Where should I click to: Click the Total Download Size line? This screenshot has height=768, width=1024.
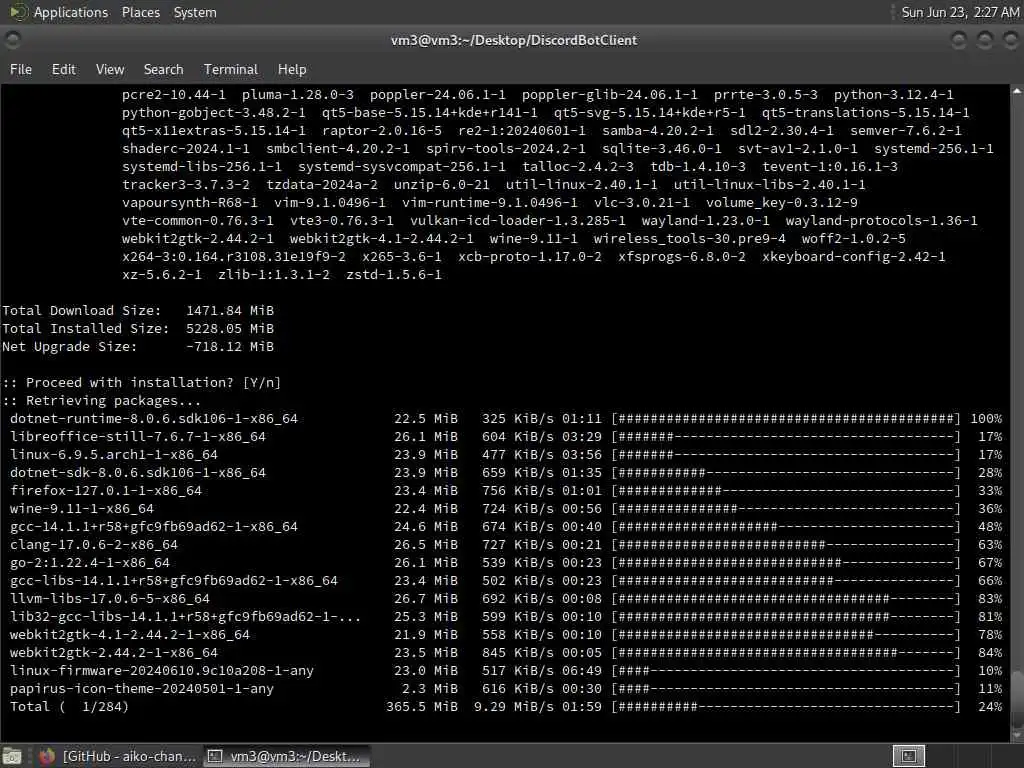pos(138,311)
